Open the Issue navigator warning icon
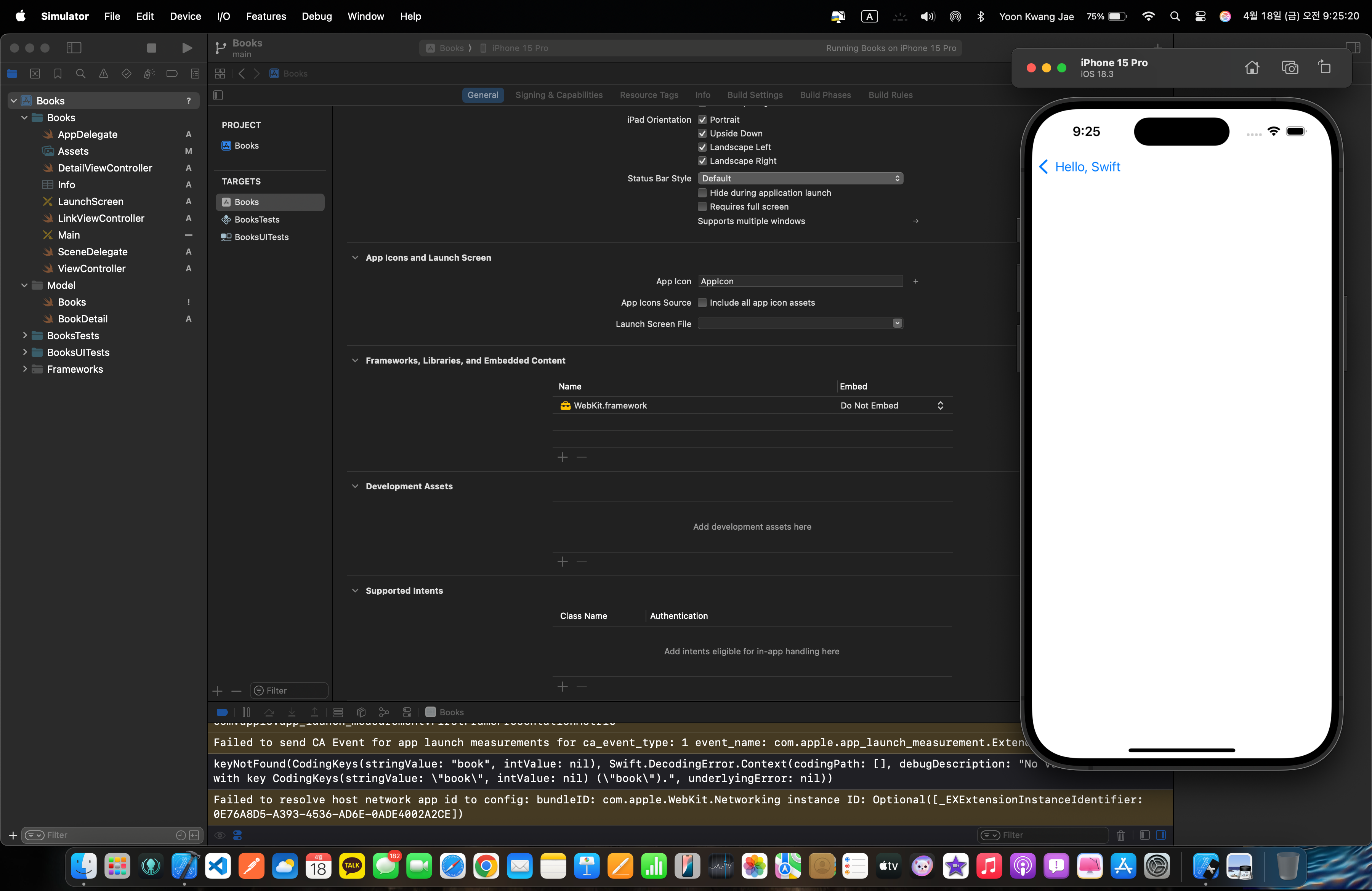Image resolution: width=1372 pixels, height=891 pixels. tap(103, 73)
